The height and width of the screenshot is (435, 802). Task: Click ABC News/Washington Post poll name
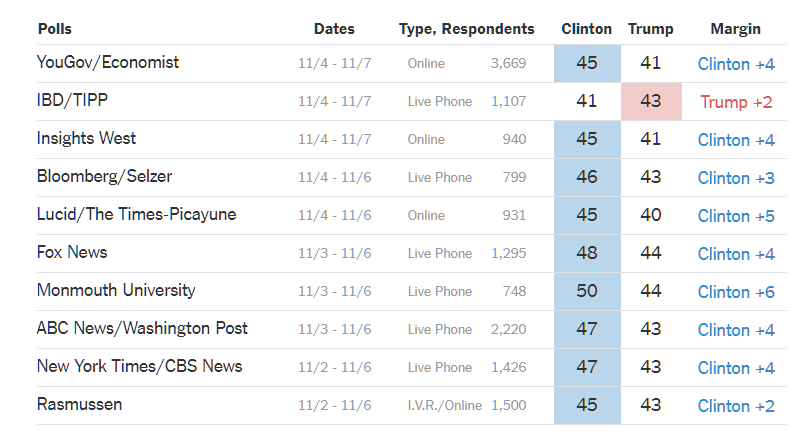click(142, 328)
